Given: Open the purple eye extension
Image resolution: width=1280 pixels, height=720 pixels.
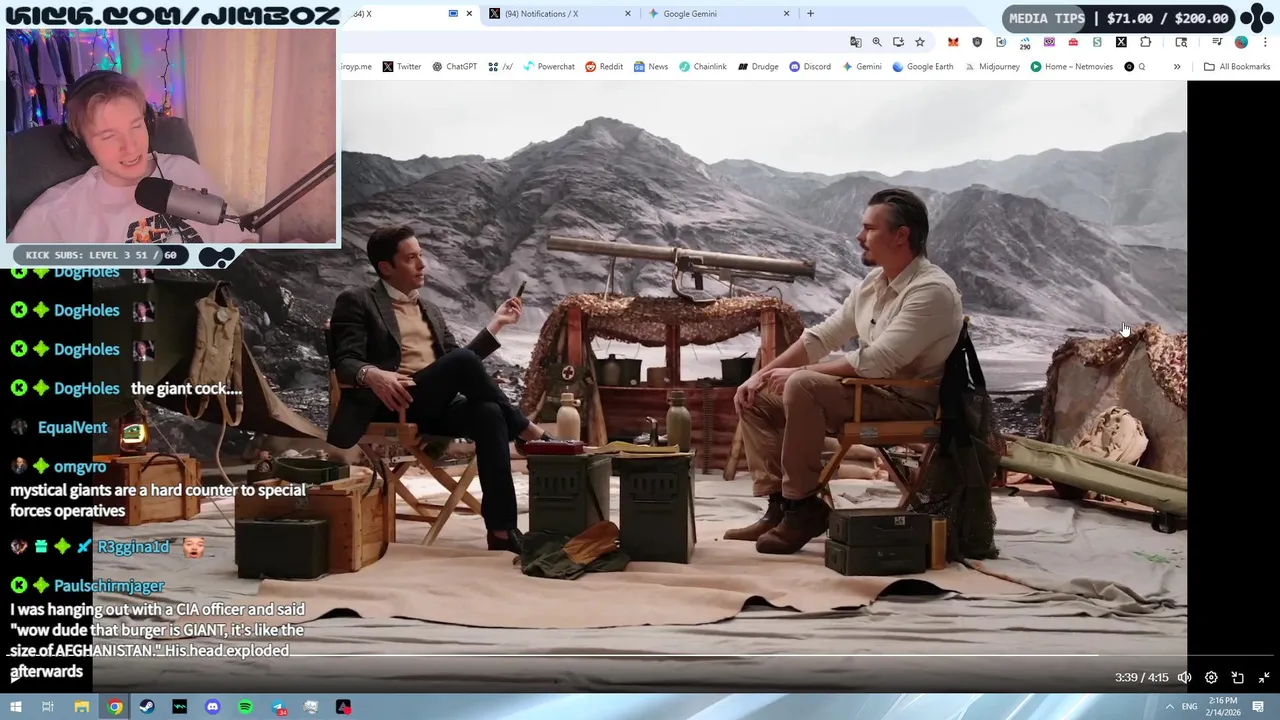Looking at the screenshot, I should coord(1049,42).
